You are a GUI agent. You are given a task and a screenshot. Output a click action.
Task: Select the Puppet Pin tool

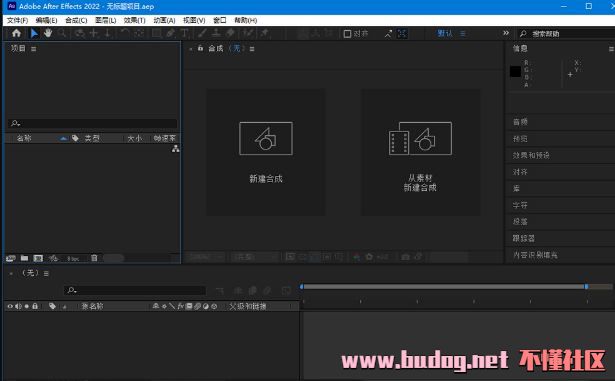(x=265, y=33)
